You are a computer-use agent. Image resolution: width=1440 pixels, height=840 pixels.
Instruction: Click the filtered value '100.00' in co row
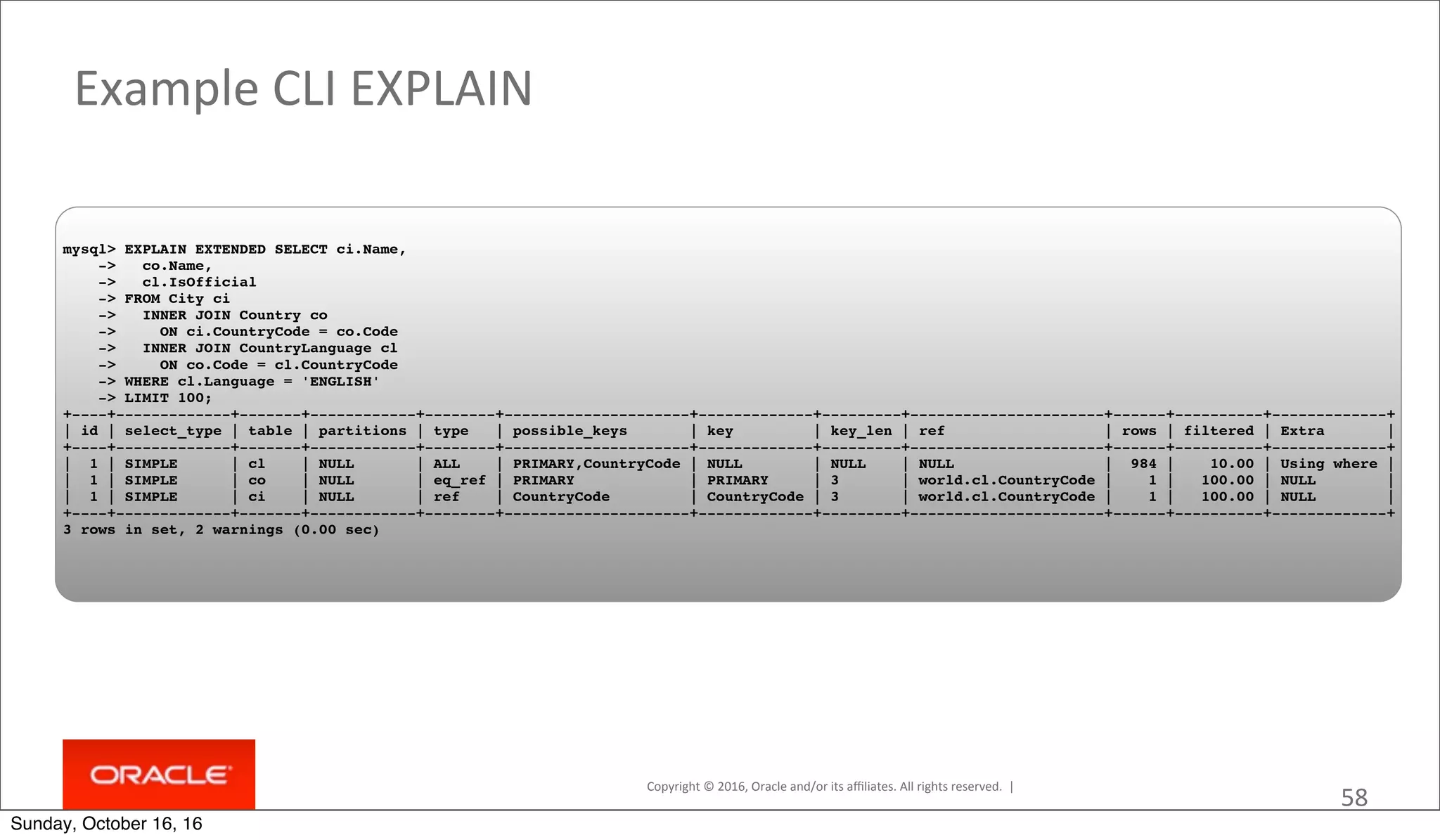pos(1228,480)
